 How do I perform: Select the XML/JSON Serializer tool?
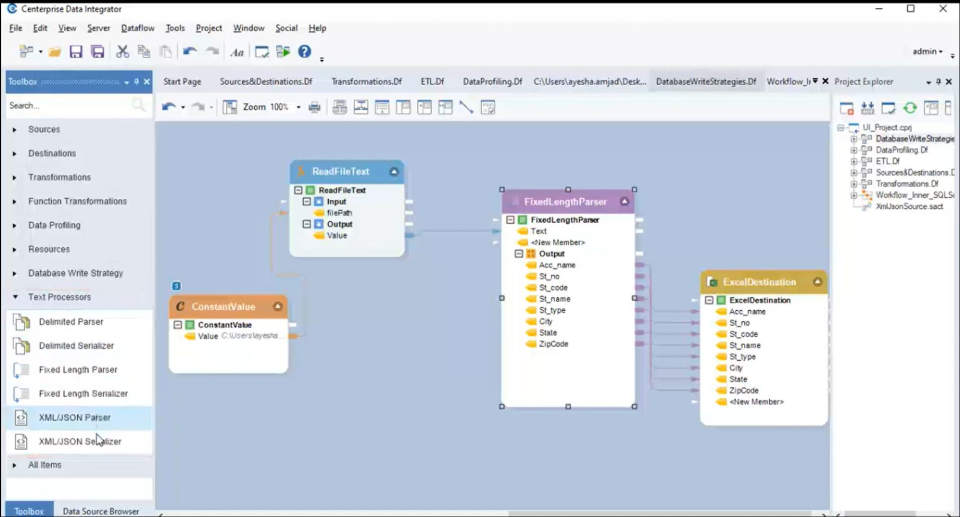(x=79, y=441)
